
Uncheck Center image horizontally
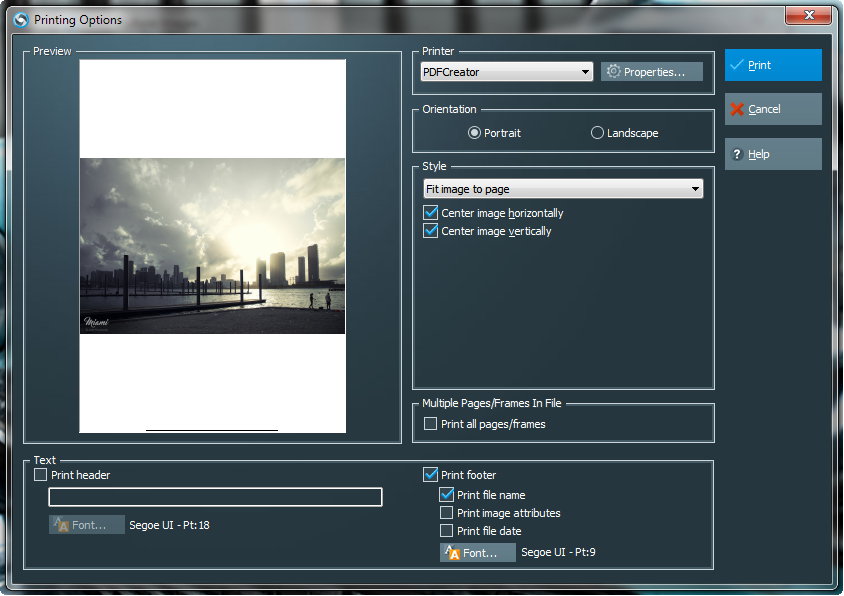[x=431, y=213]
